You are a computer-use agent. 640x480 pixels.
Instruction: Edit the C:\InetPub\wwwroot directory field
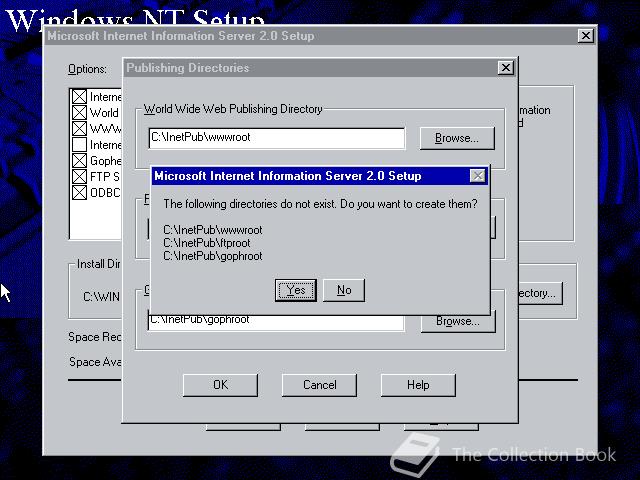pos(277,138)
